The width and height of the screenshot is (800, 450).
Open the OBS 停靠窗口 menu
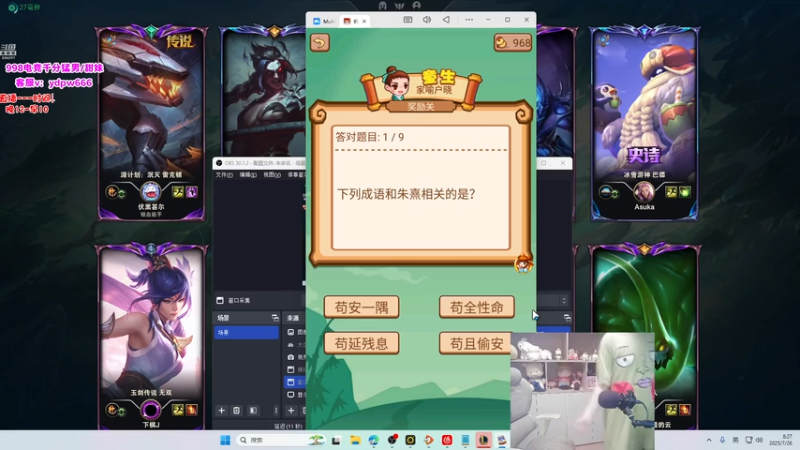tap(296, 175)
